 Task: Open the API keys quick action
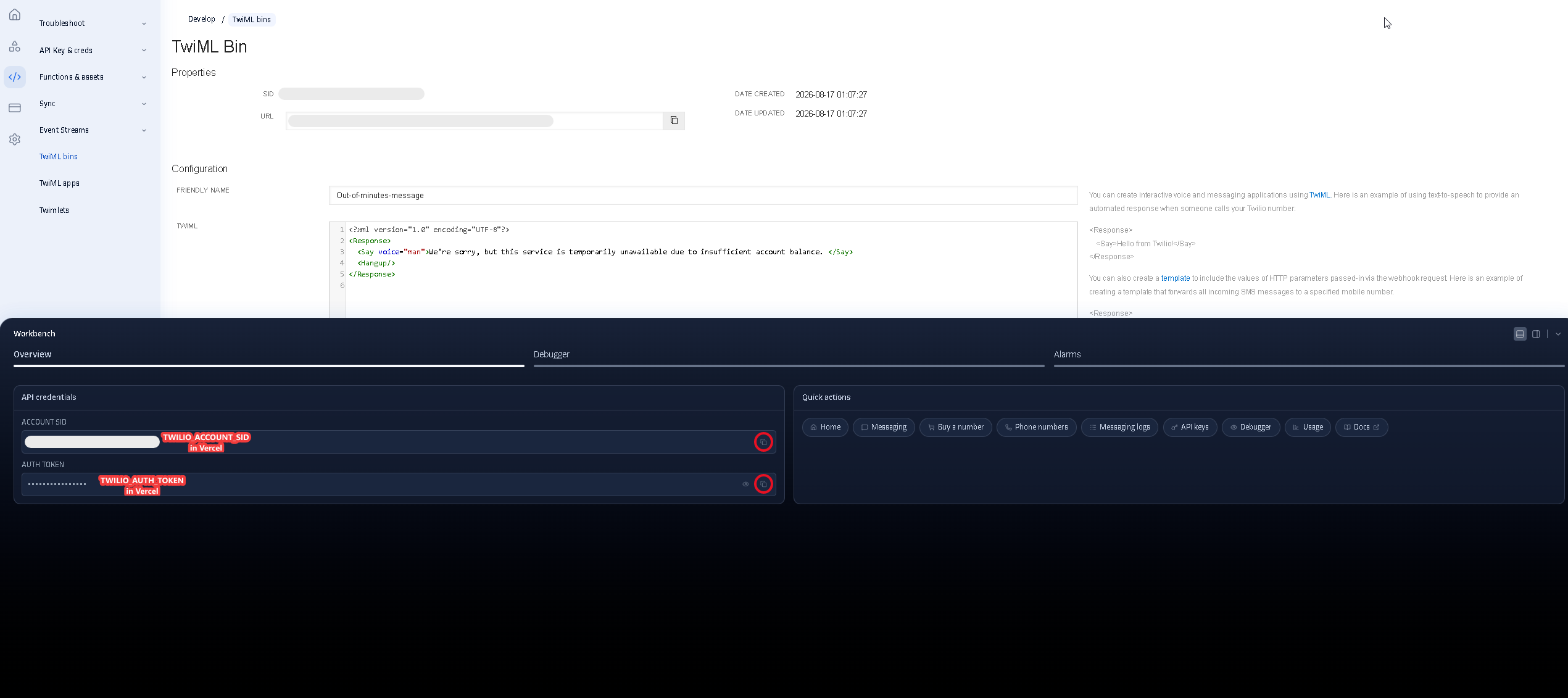[x=1190, y=427]
